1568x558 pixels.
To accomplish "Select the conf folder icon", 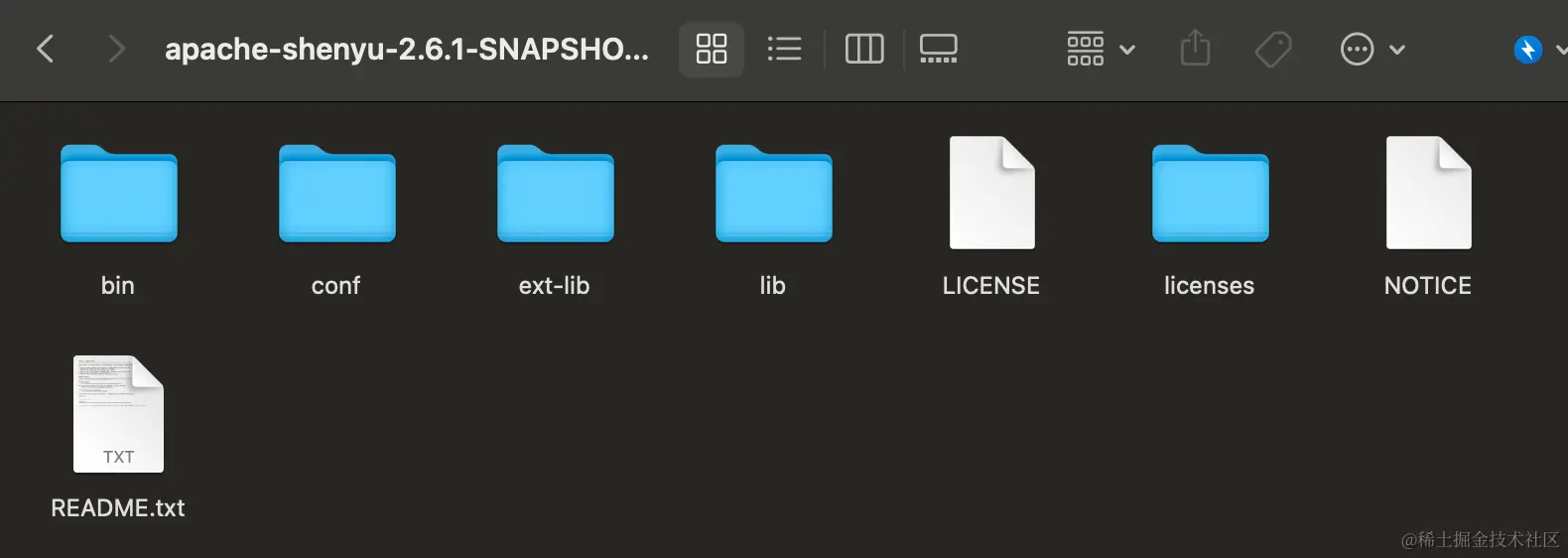I will click(x=337, y=194).
